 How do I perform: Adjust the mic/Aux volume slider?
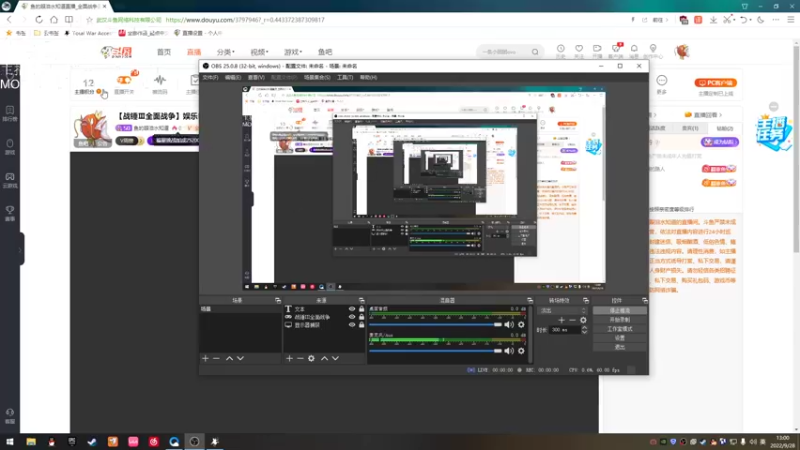tap(435, 351)
